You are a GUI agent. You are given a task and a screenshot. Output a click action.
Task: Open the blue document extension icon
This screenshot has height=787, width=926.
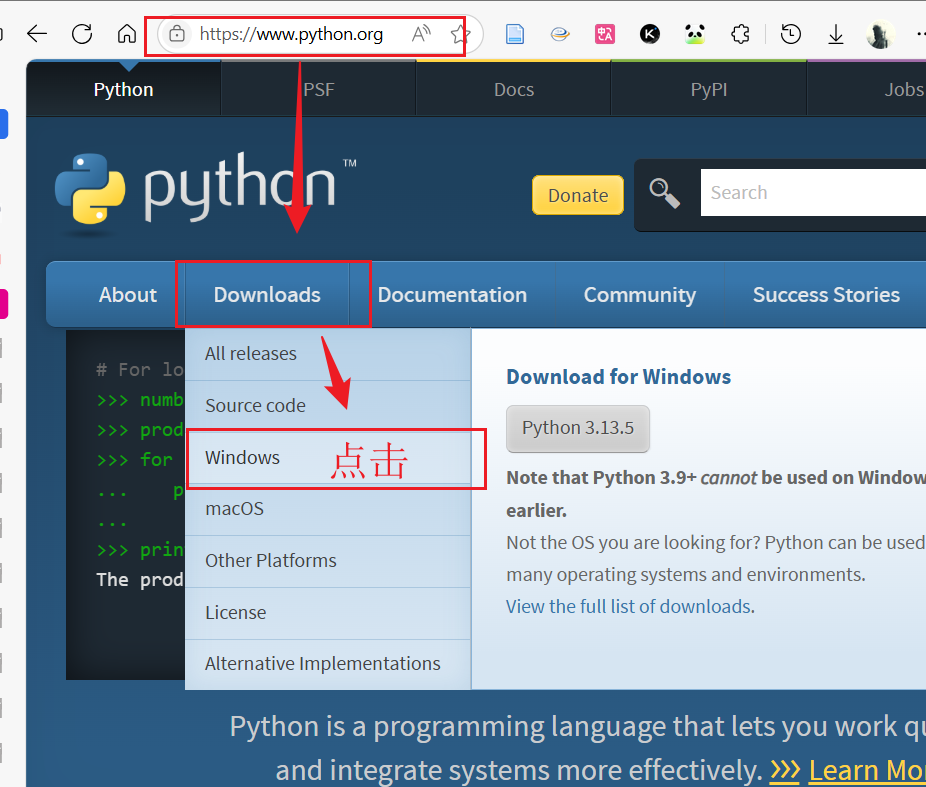tap(515, 34)
